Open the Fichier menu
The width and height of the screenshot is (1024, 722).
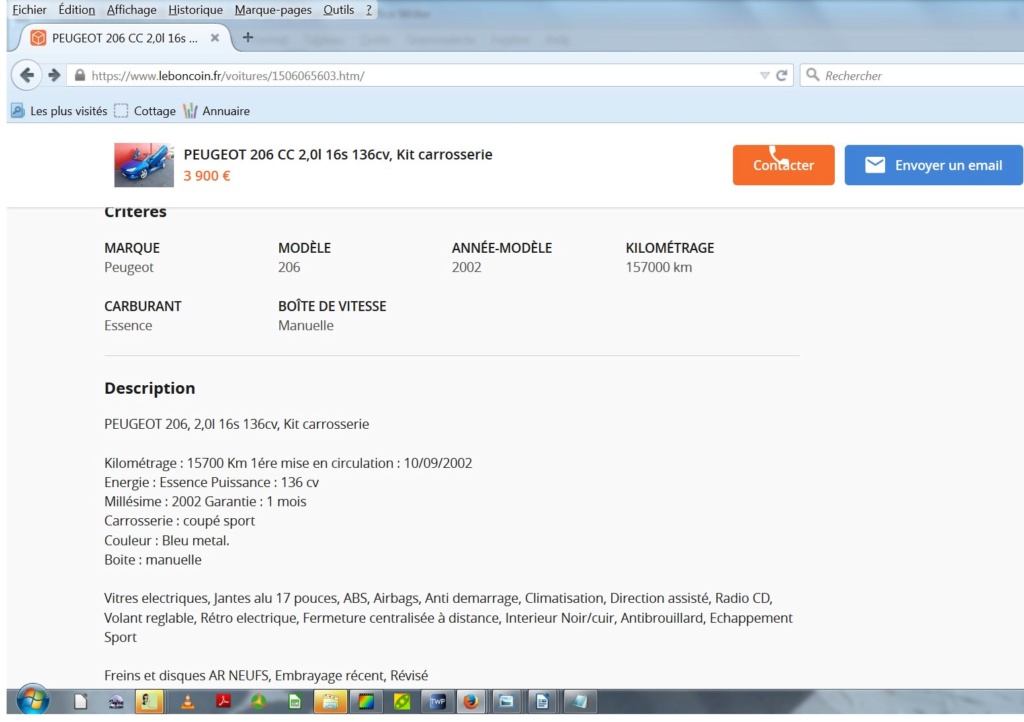tap(29, 10)
